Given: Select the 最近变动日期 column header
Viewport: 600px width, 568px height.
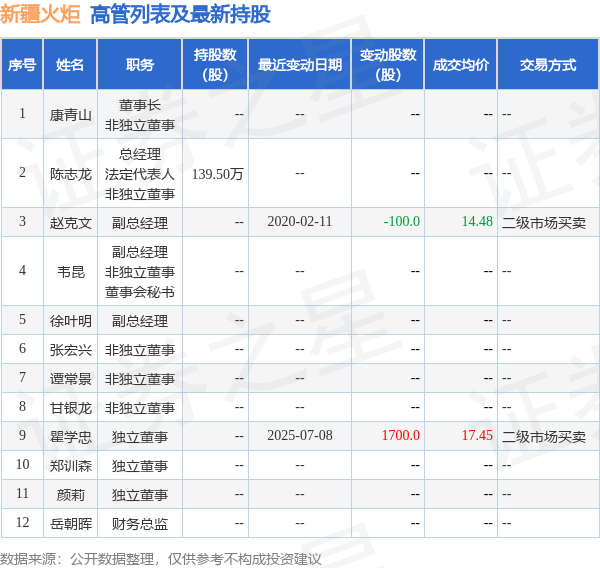Looking at the screenshot, I should click(x=300, y=65).
